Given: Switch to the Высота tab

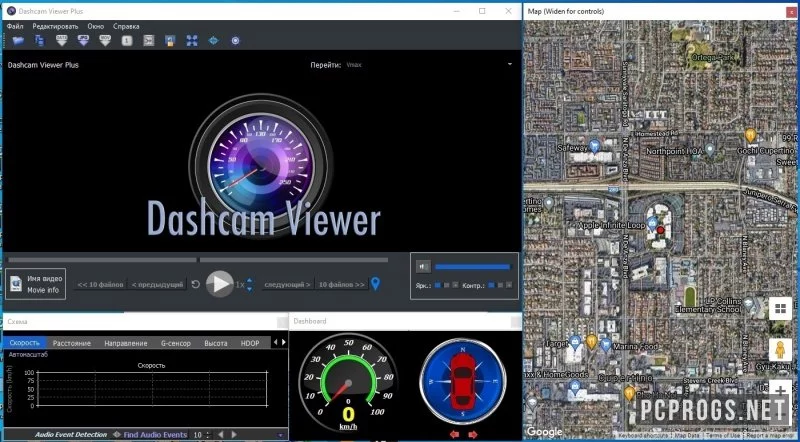Looking at the screenshot, I should (216, 343).
